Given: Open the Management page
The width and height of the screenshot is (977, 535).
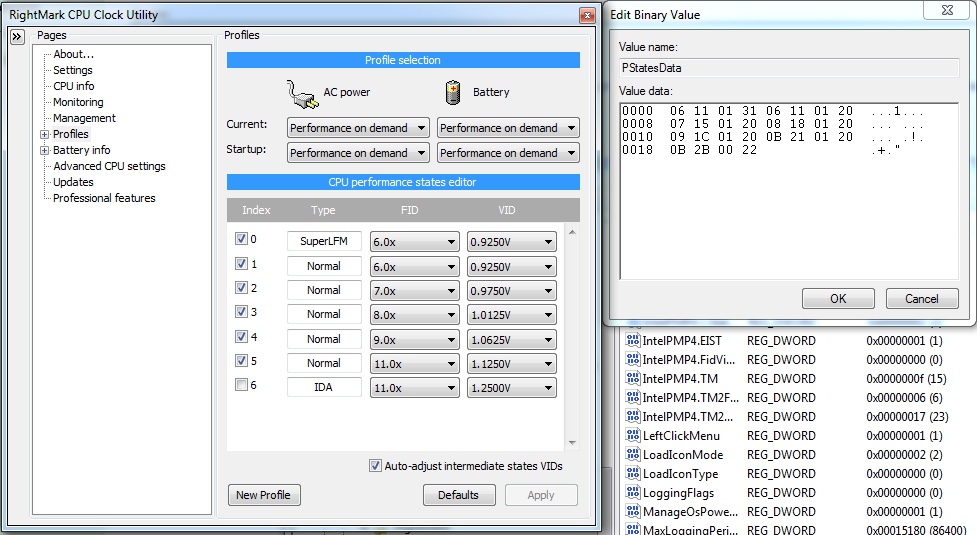Looking at the screenshot, I should click(84, 118).
